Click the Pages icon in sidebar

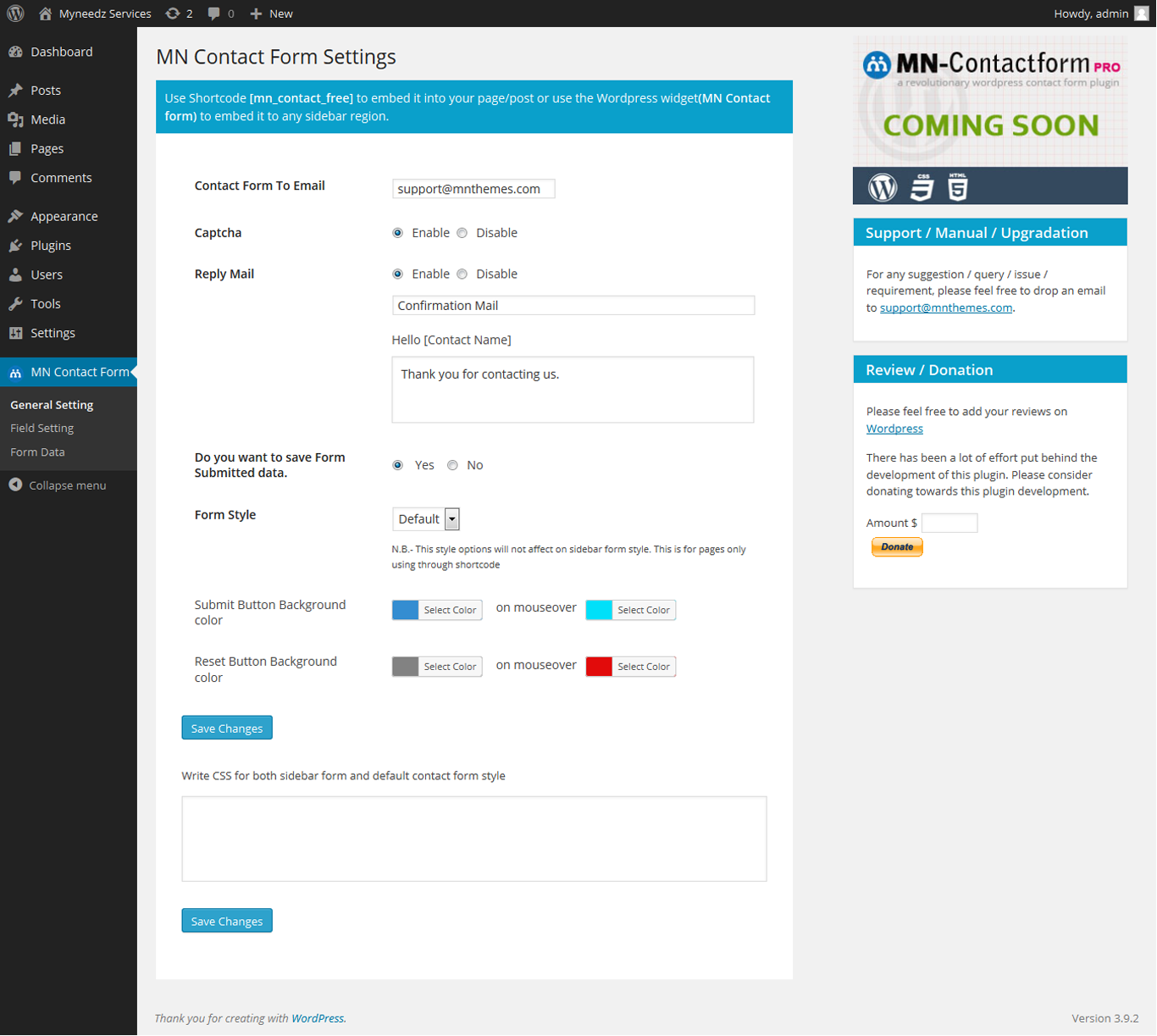pyautogui.click(x=15, y=149)
